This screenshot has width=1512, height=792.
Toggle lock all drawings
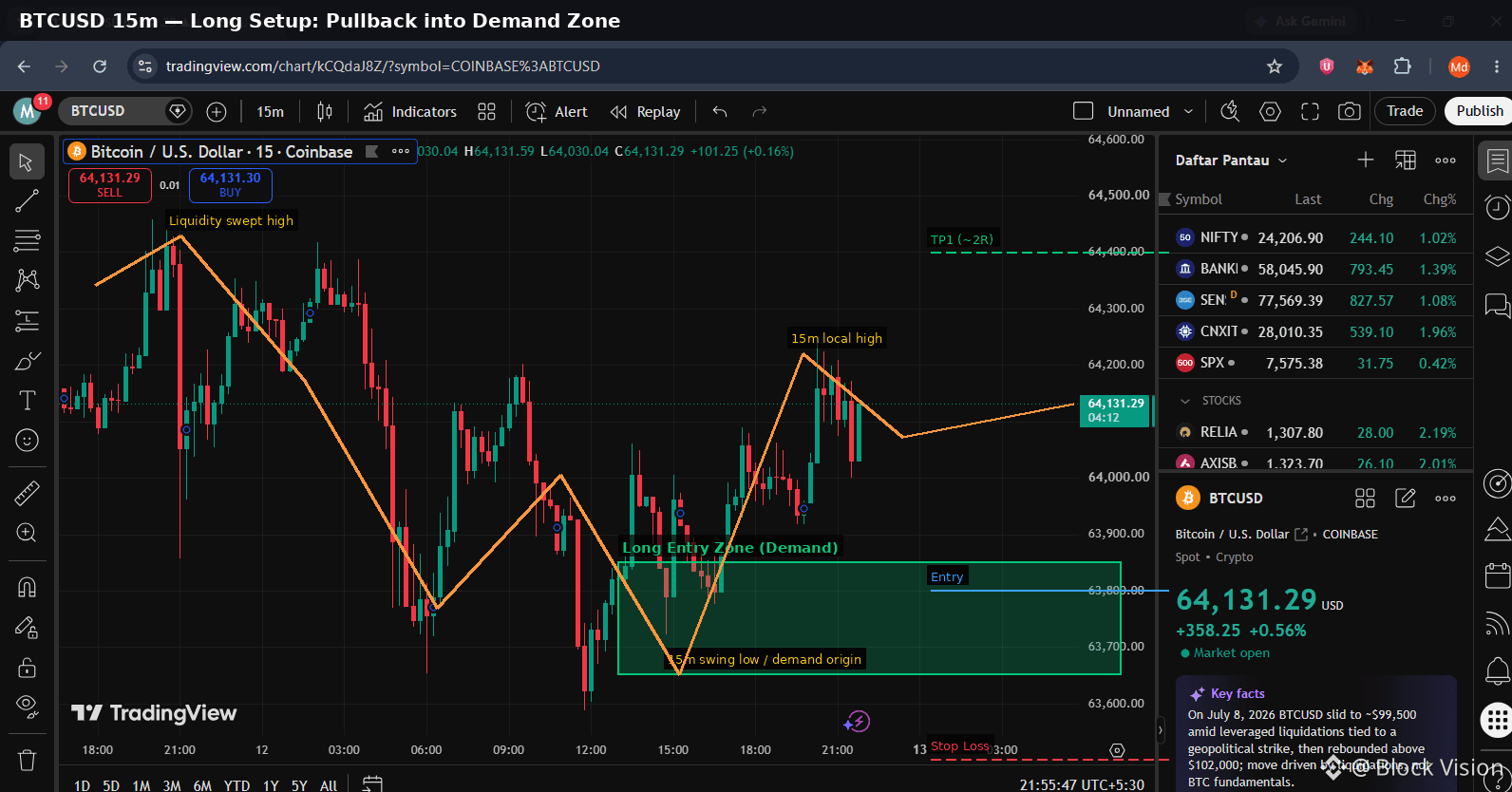pyautogui.click(x=27, y=667)
